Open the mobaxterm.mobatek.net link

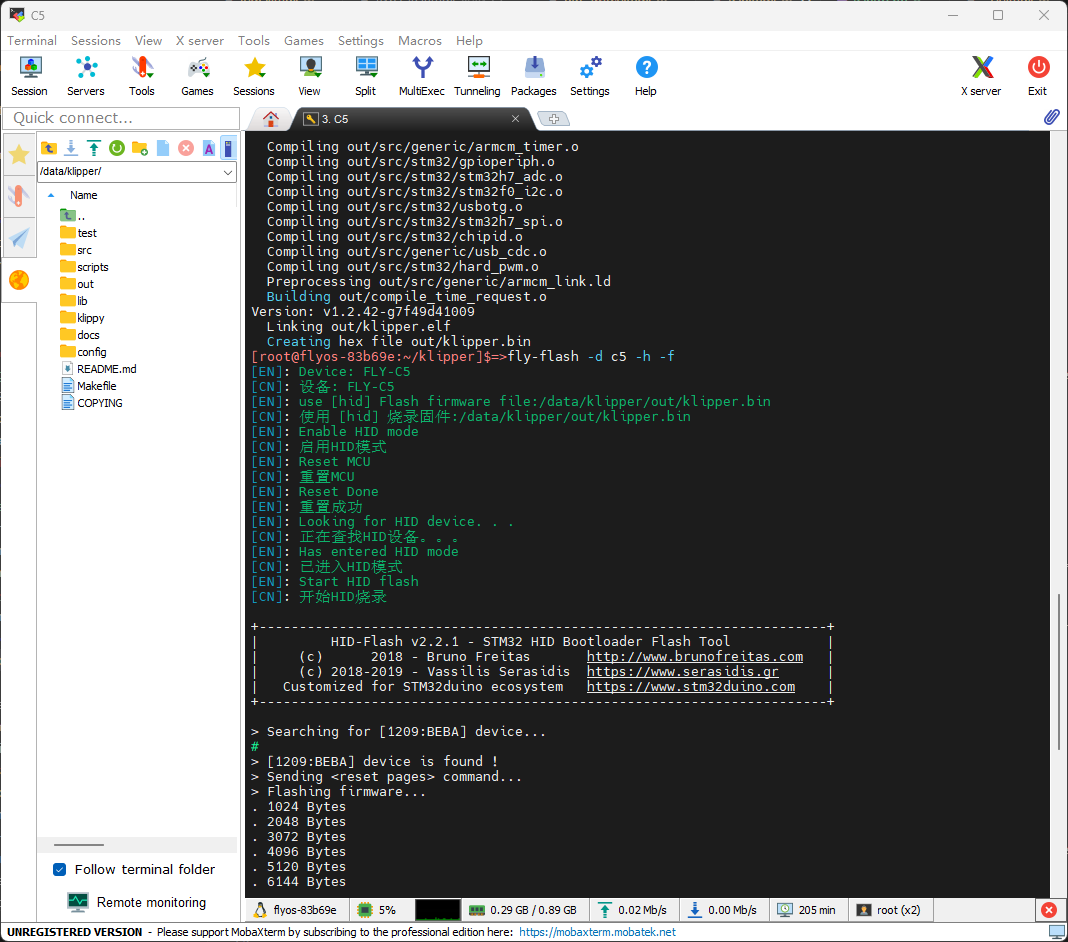(597, 932)
